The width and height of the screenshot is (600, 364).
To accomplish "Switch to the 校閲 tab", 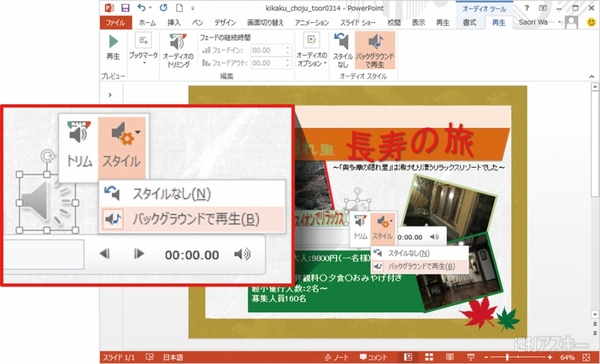I will click(x=394, y=23).
